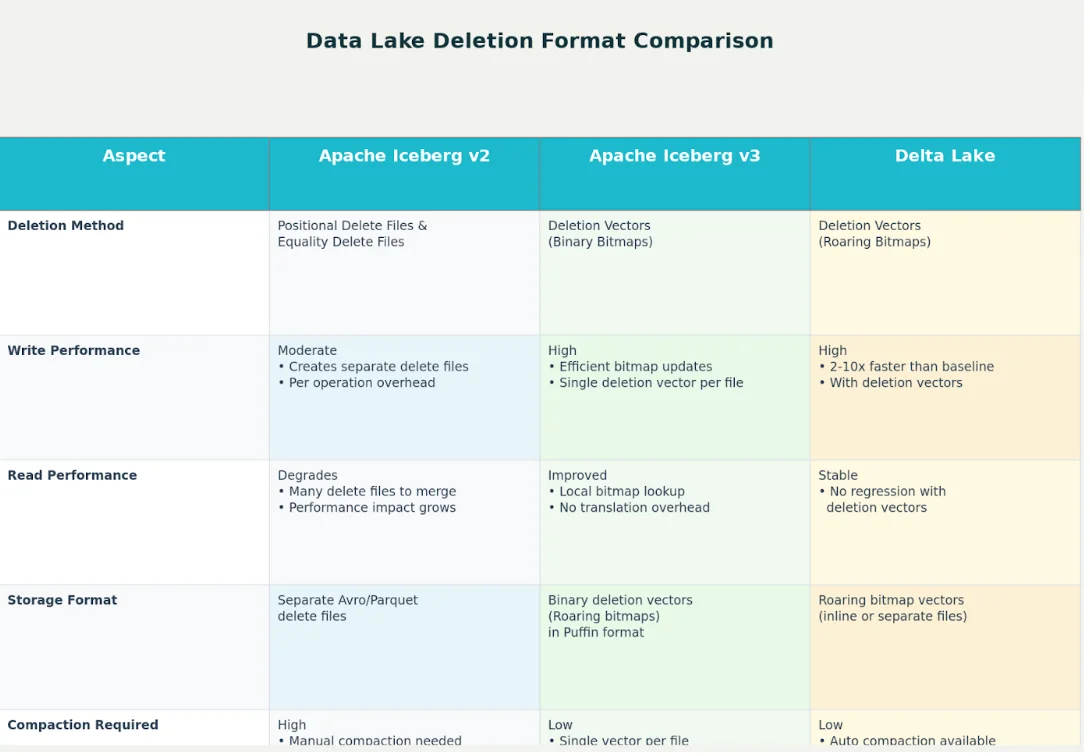Click the Apache Iceberg v2 column header
The image size is (1090, 756).
(404, 156)
